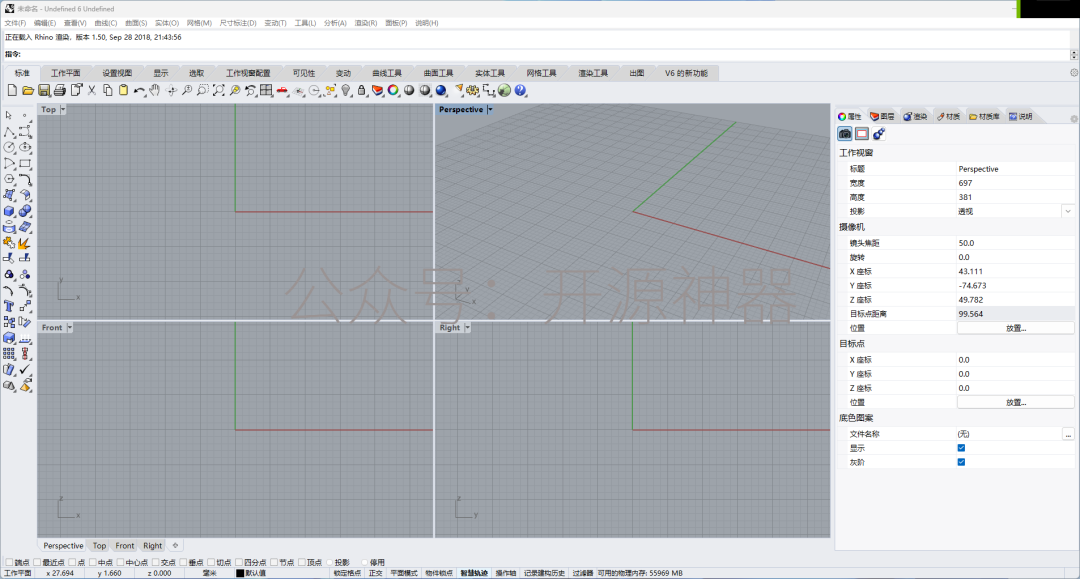Open the 曲线(C) menu
Image resolution: width=1080 pixels, height=579 pixels.
click(105, 23)
